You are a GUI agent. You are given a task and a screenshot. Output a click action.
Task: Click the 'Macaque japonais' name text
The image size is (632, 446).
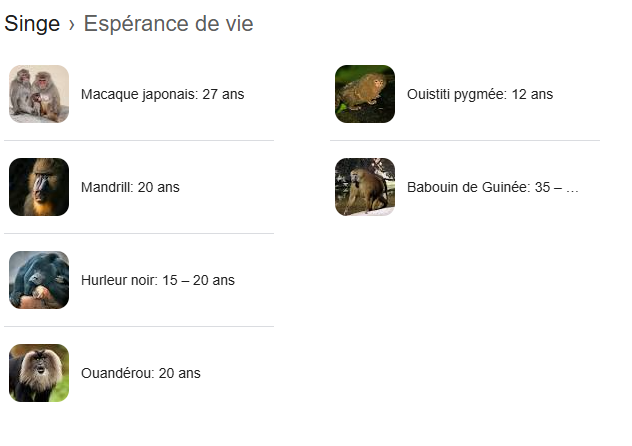click(138, 94)
